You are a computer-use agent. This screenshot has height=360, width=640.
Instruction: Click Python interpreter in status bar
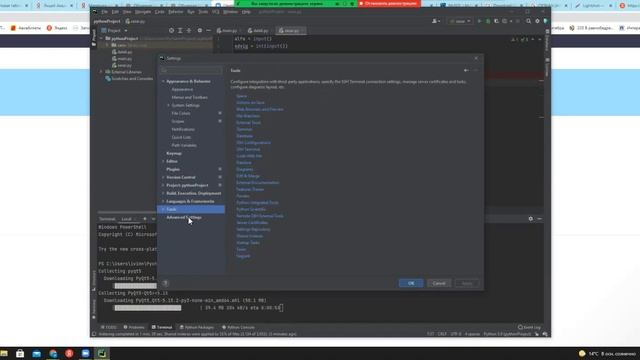point(507,334)
